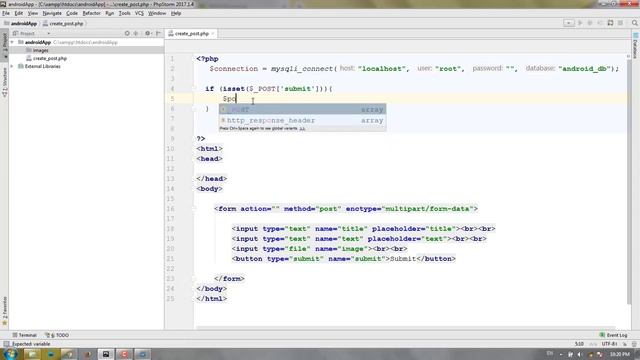Open the Refactor menu
This screenshot has width=640, height=360.
[x=91, y=13]
